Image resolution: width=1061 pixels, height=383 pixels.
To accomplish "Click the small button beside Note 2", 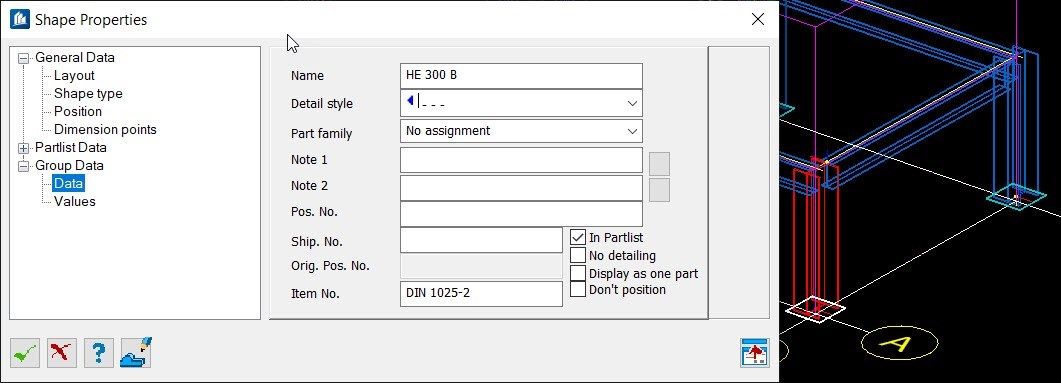I will tap(659, 189).
